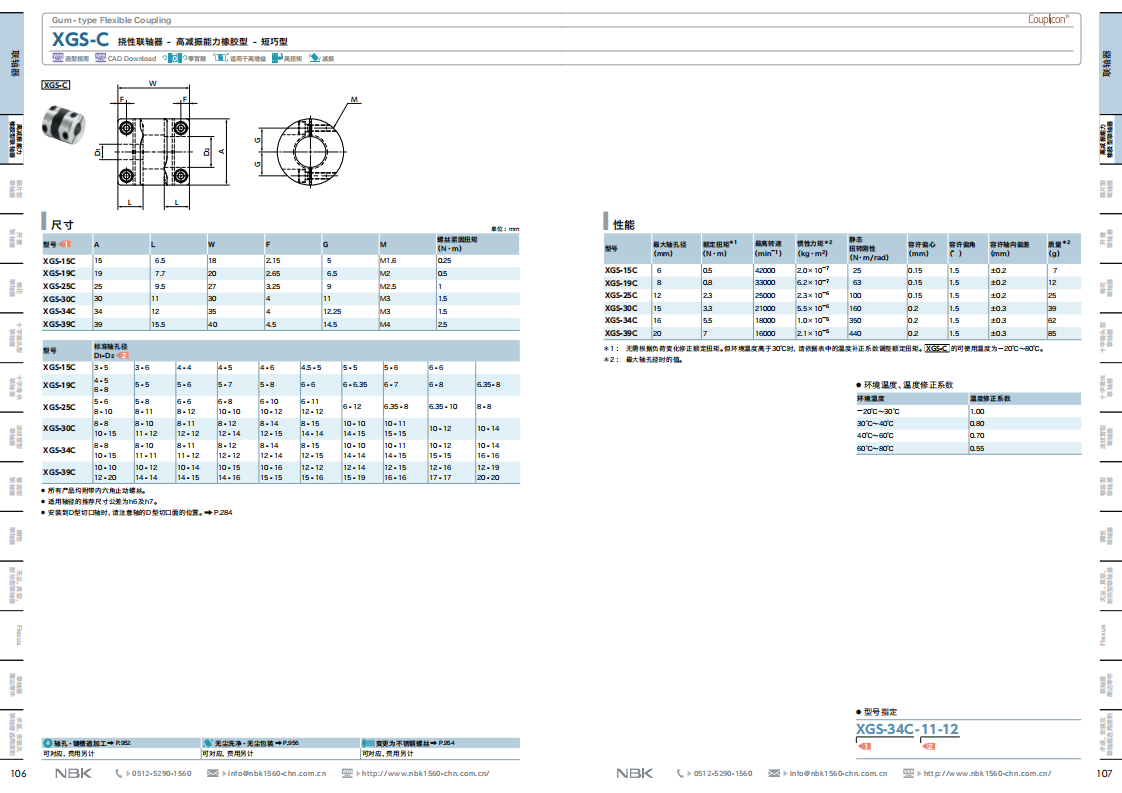Click the phone icon on page 106 footer

(x=119, y=773)
